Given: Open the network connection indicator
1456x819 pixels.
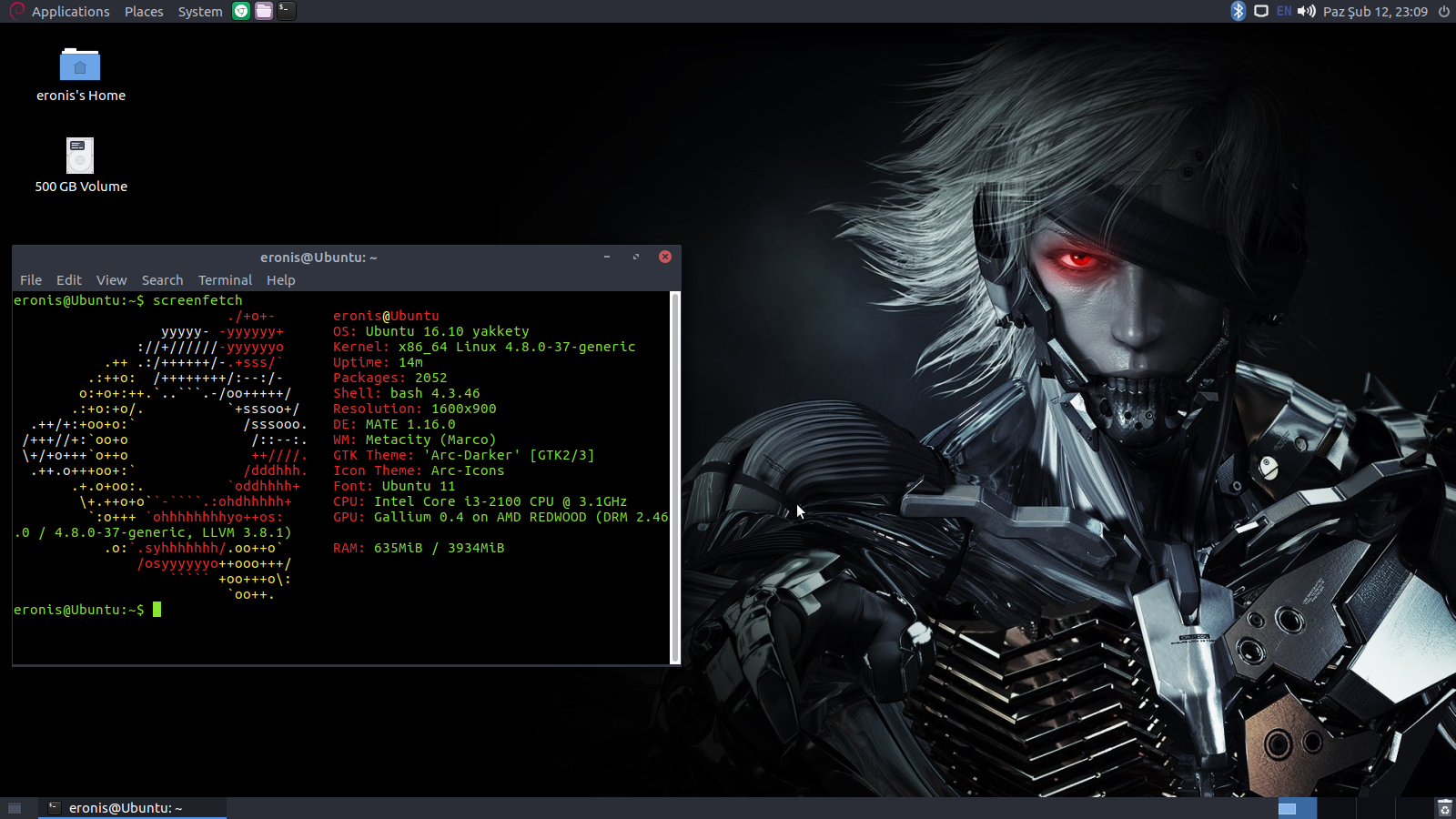Looking at the screenshot, I should pyautogui.click(x=1261, y=11).
